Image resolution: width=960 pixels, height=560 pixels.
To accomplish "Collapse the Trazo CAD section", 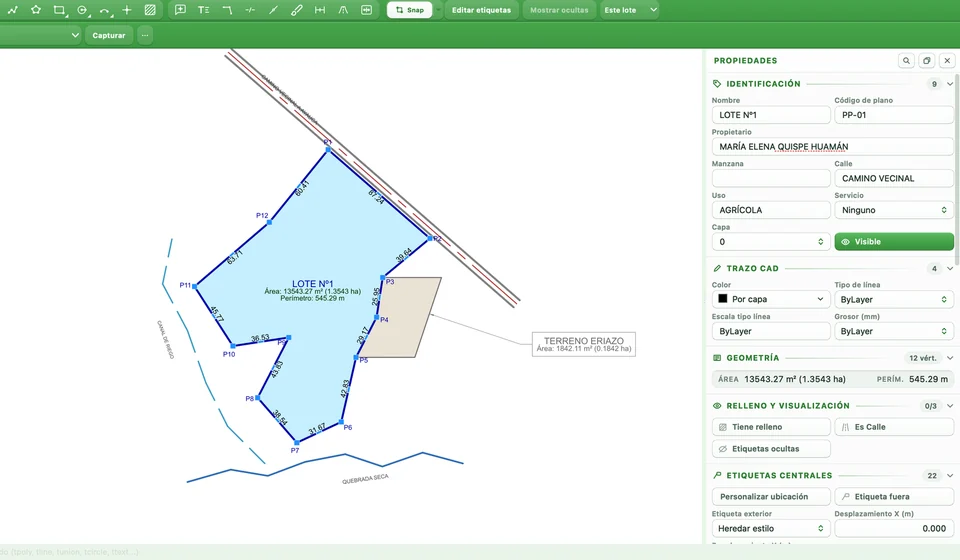I will [950, 268].
